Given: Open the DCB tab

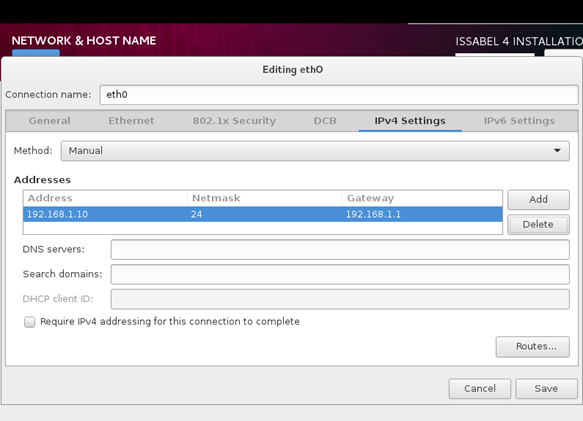Looking at the screenshot, I should [x=325, y=120].
